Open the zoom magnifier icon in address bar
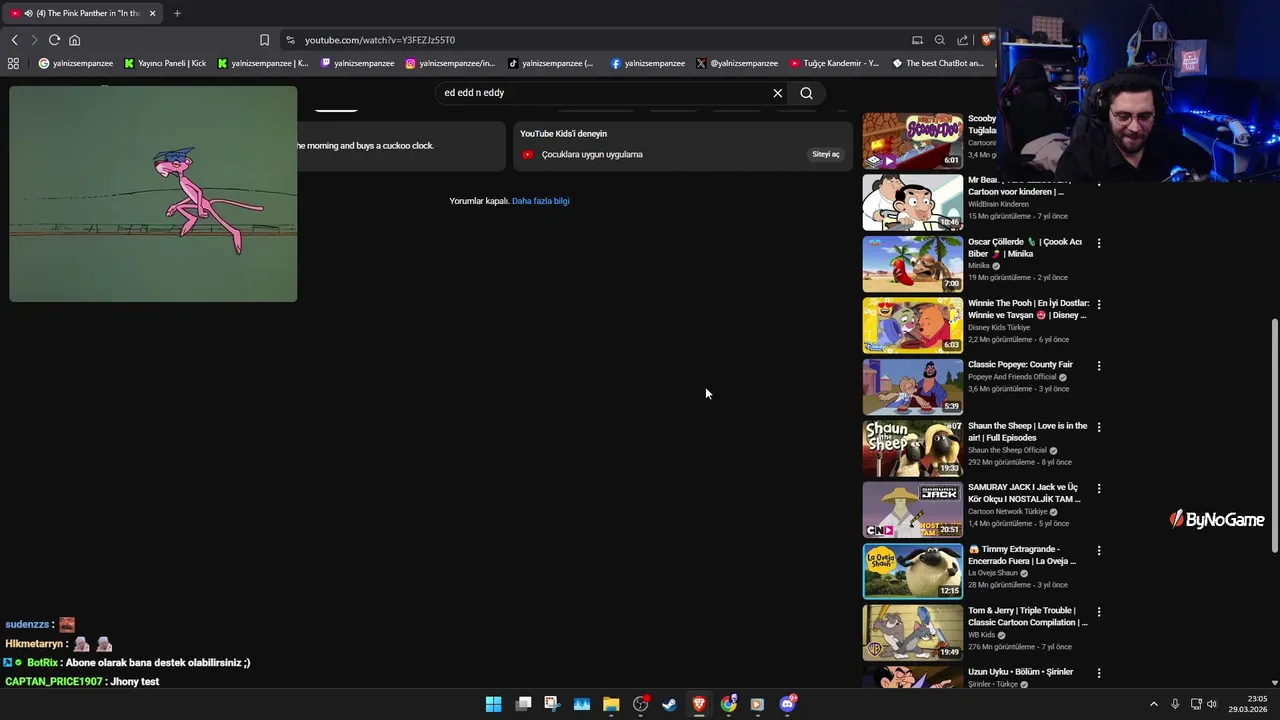The height and width of the screenshot is (720, 1280). pyautogui.click(x=939, y=40)
